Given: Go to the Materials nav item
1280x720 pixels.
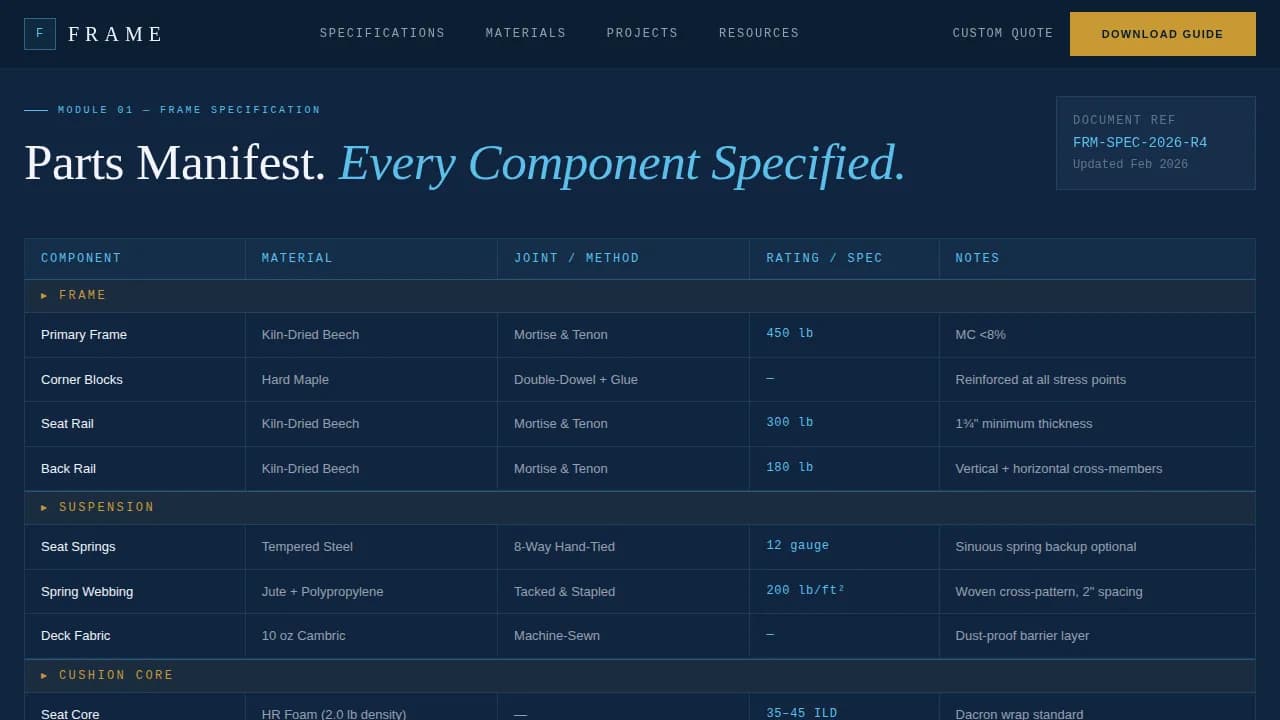Looking at the screenshot, I should pyautogui.click(x=525, y=33).
